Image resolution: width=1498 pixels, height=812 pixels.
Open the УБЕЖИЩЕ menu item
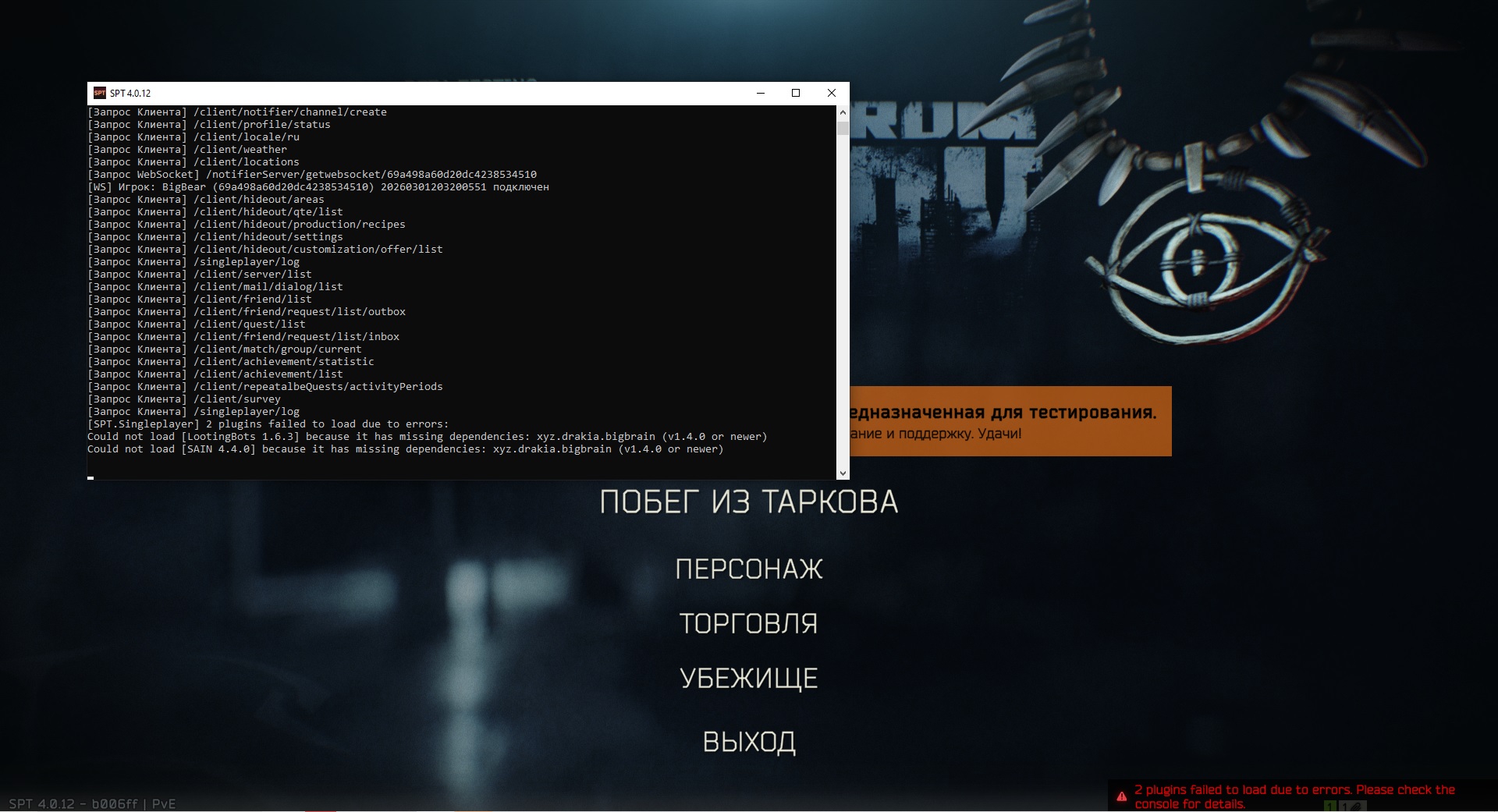[x=749, y=678]
